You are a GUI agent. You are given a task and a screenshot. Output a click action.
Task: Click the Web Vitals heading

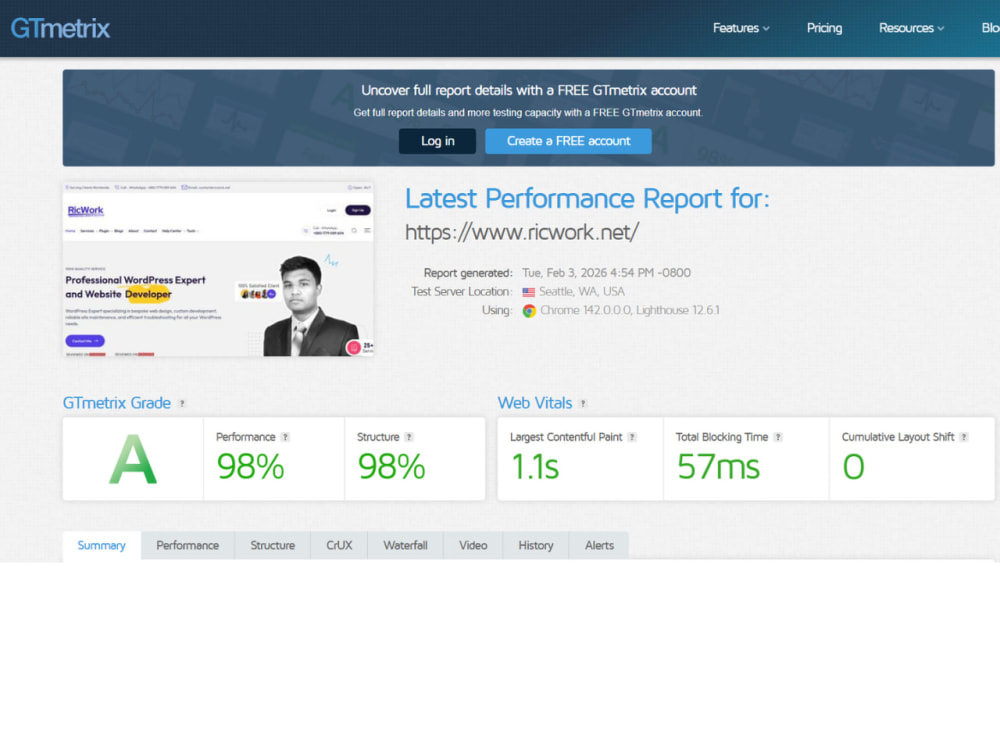click(x=534, y=403)
